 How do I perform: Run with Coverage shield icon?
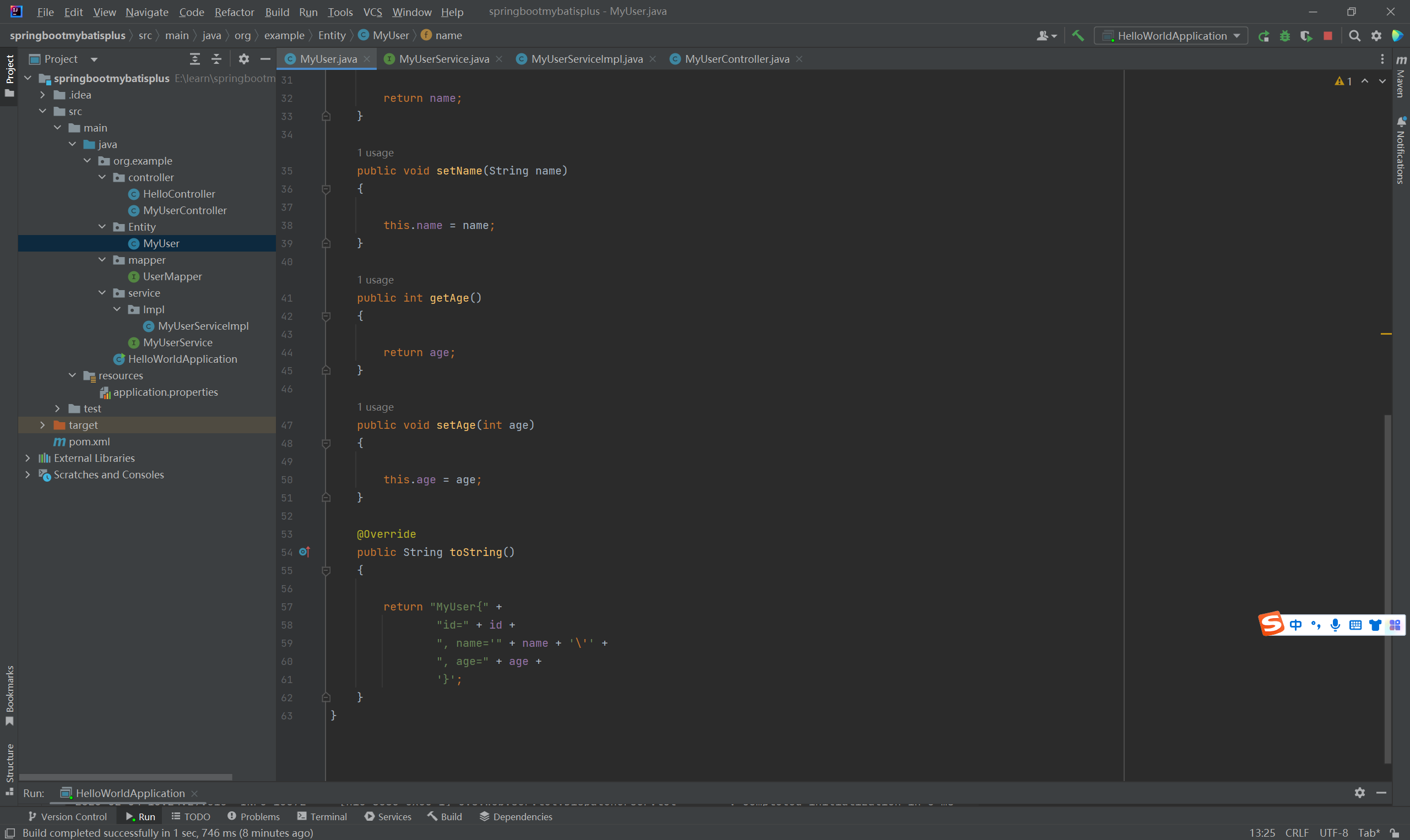(x=1306, y=36)
